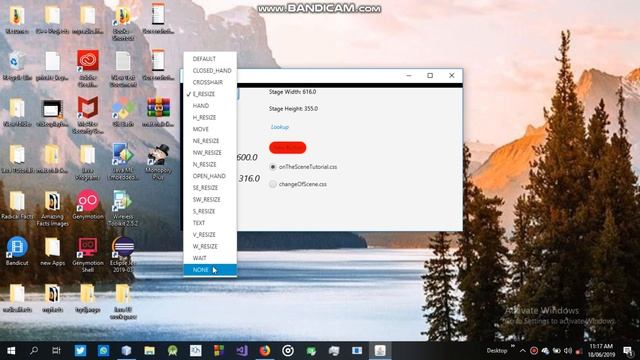The height and width of the screenshot is (360, 640).
Task: Open the Windows Start menu
Action: point(11,351)
